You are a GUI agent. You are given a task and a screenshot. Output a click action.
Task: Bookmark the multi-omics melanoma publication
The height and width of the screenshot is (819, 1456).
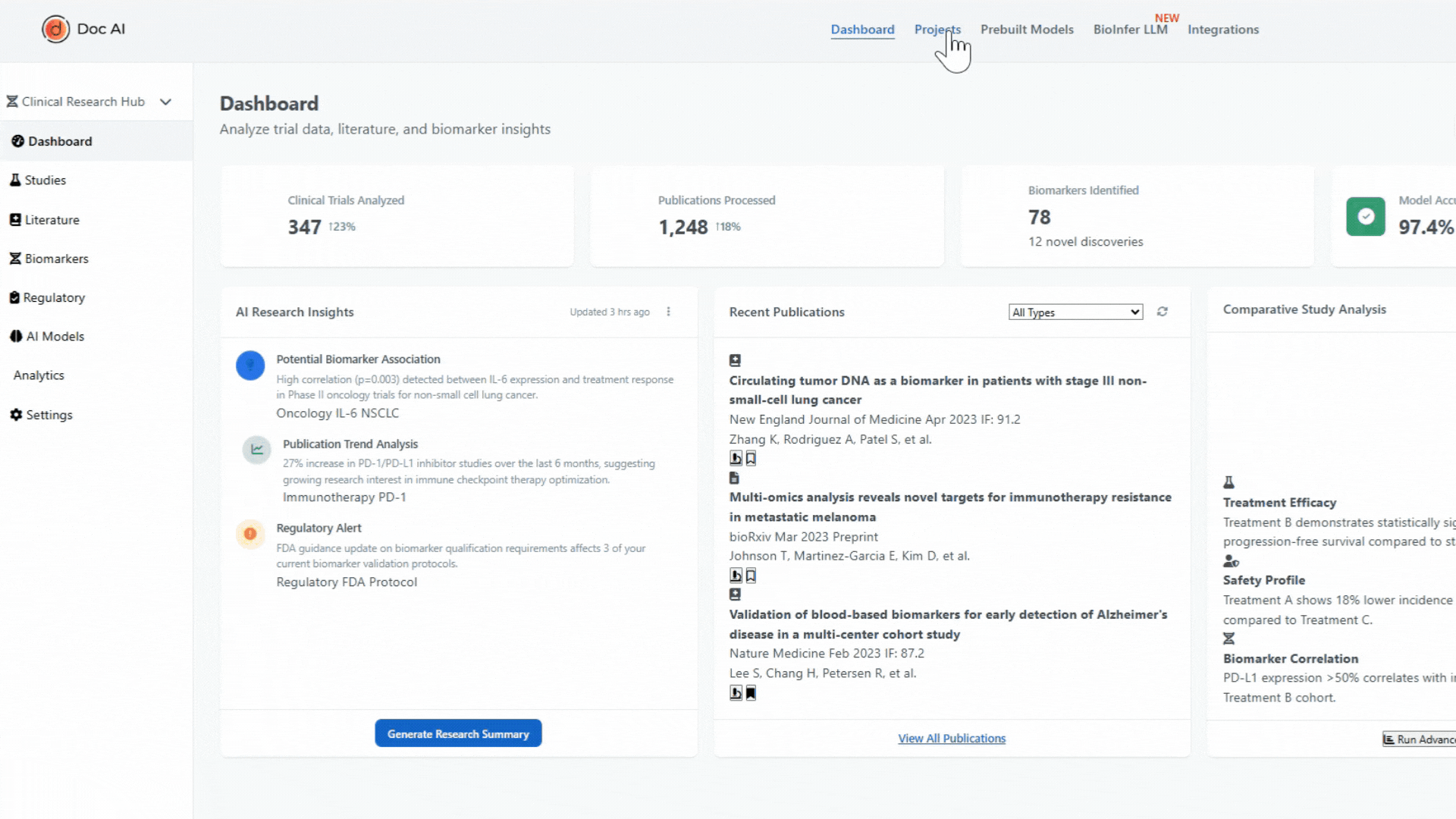pos(751,576)
